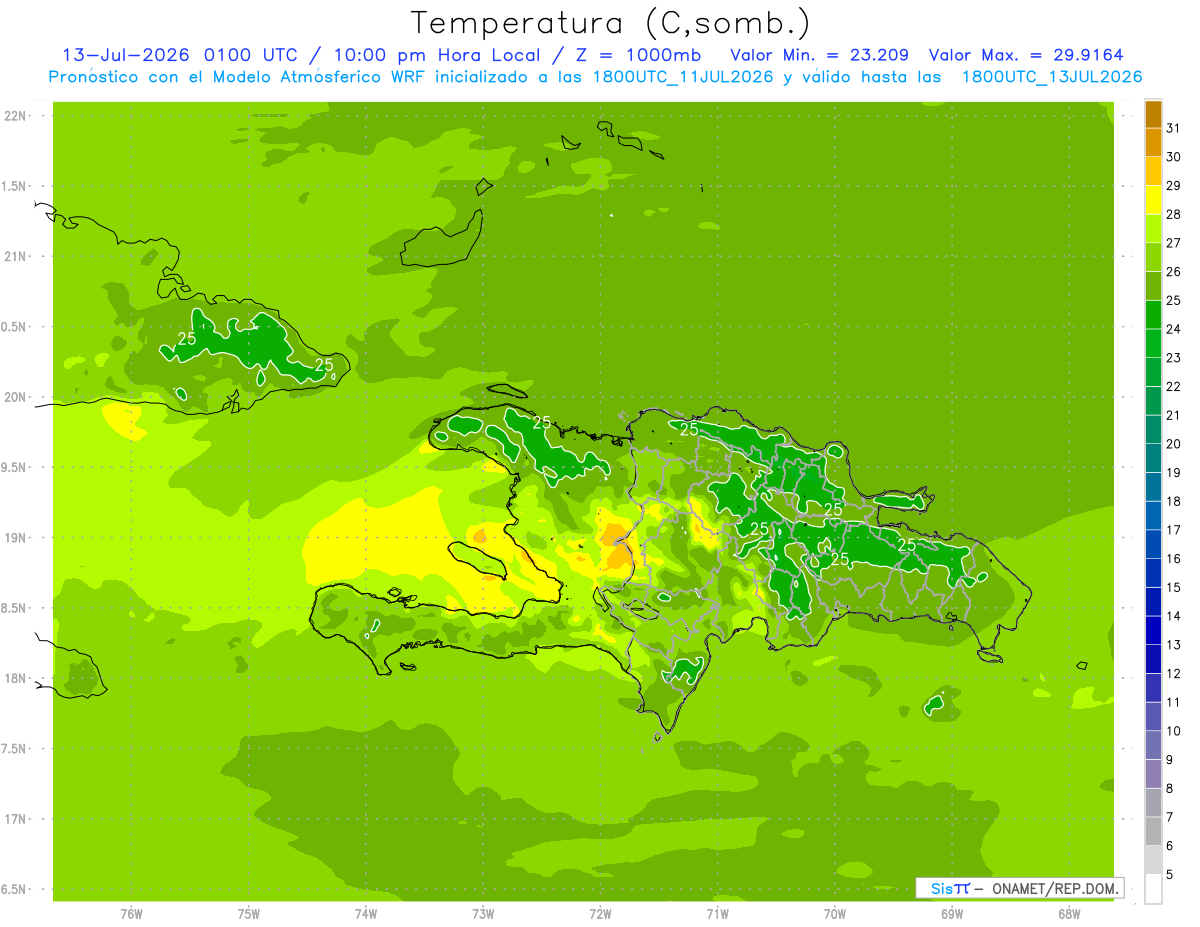
Task: Click the 70W longitude axis label
Action: point(835,913)
